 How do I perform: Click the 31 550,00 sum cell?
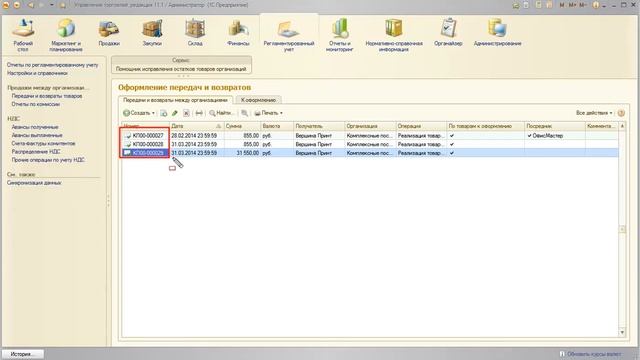tap(242, 153)
